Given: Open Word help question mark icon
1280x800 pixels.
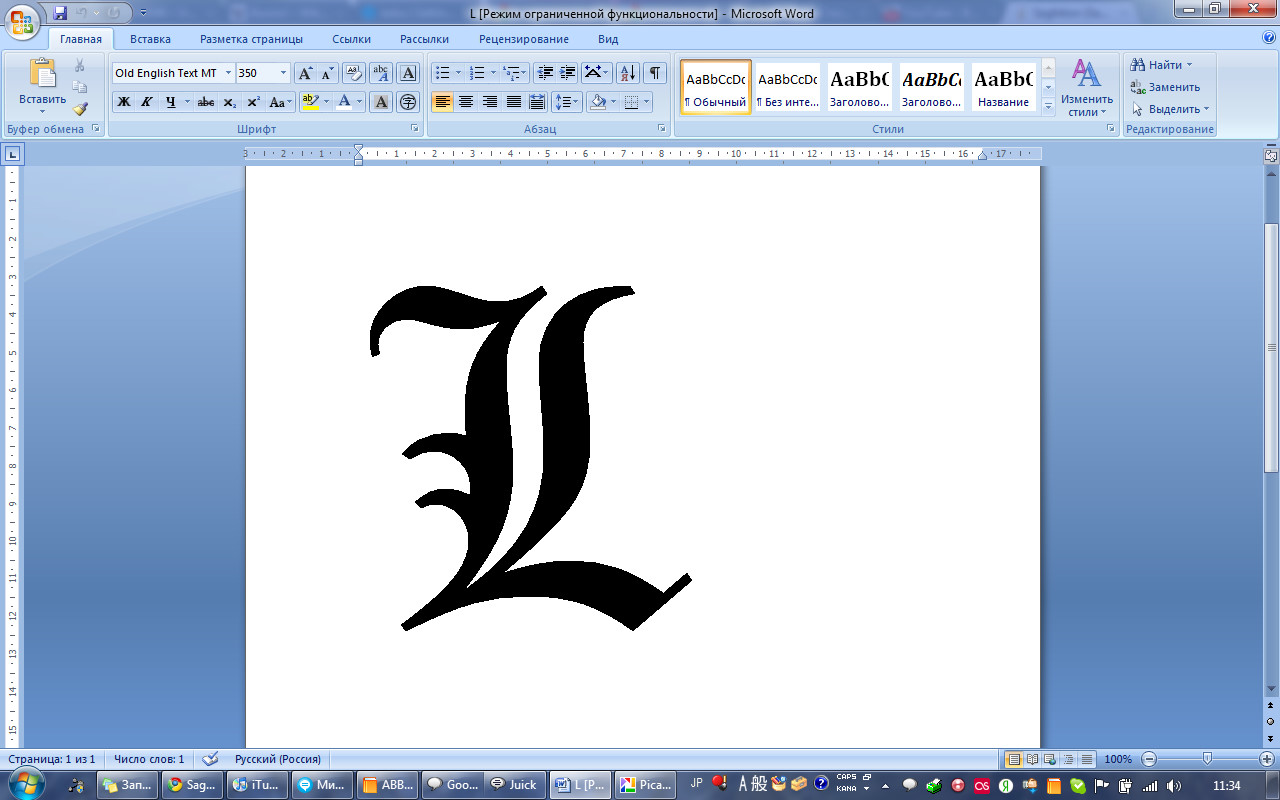Looking at the screenshot, I should [x=1268, y=38].
